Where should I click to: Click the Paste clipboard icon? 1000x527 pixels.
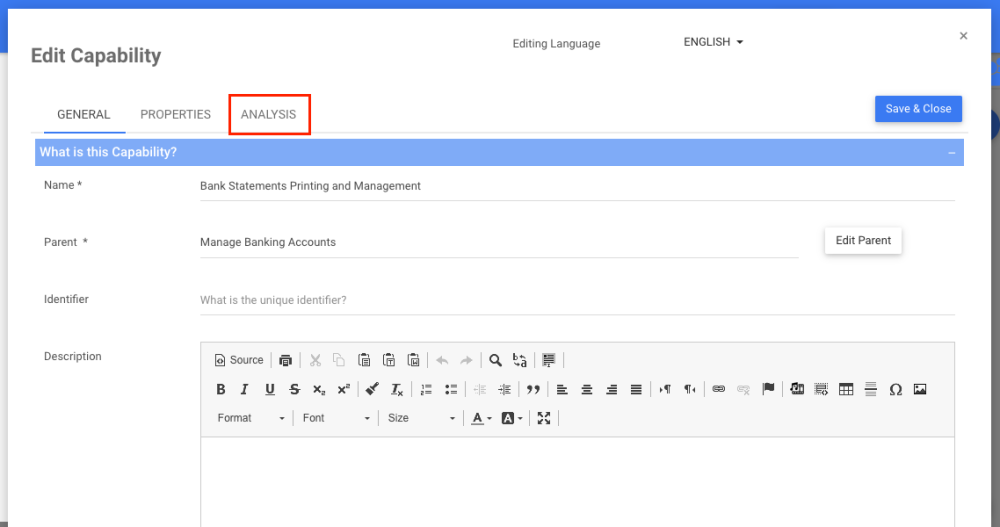(364, 360)
